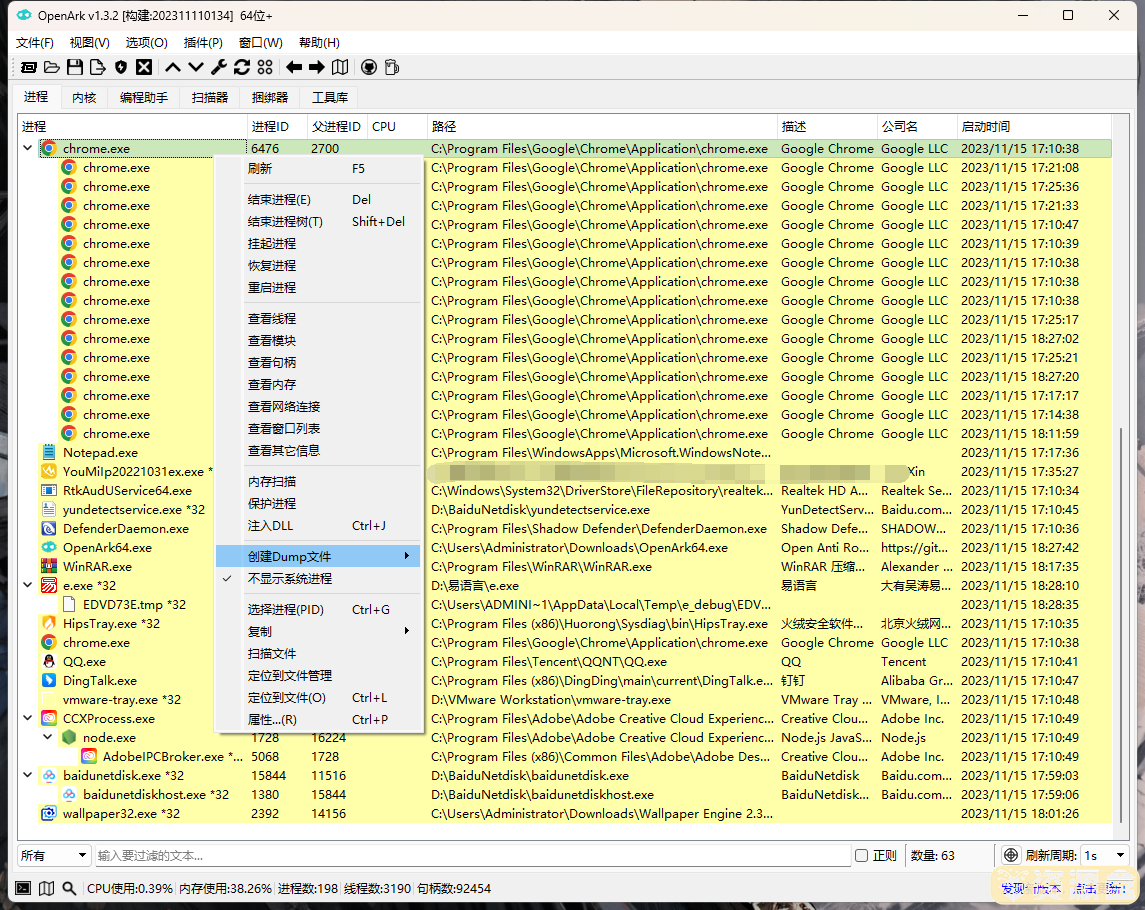The width and height of the screenshot is (1145, 910).
Task: Click the open book manual toolbar icon
Action: point(340,67)
